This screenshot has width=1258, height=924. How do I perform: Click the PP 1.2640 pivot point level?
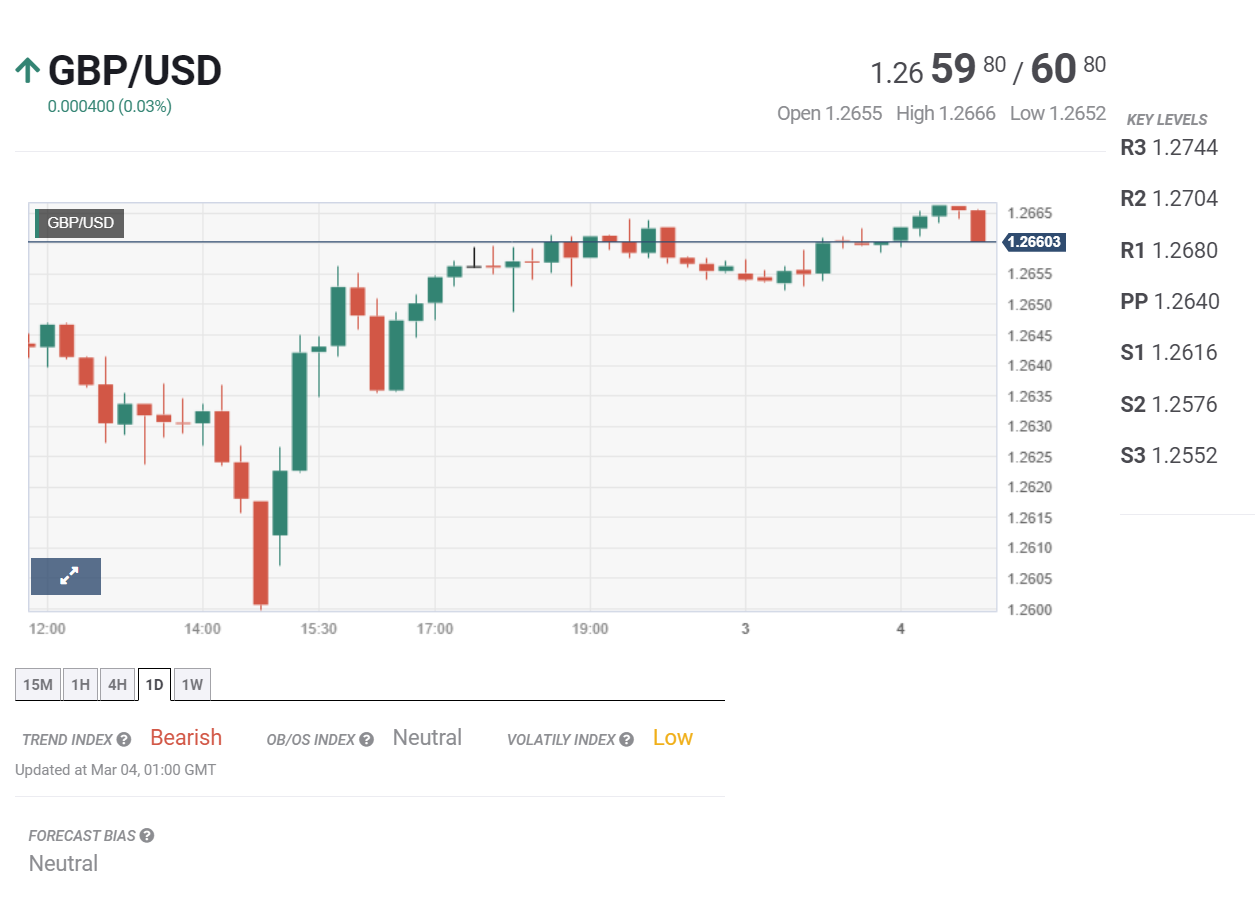[x=1169, y=301]
